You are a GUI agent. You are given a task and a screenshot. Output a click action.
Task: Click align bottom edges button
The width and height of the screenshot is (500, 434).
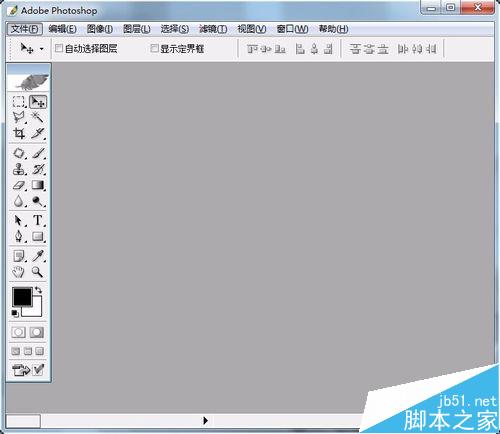tap(280, 49)
